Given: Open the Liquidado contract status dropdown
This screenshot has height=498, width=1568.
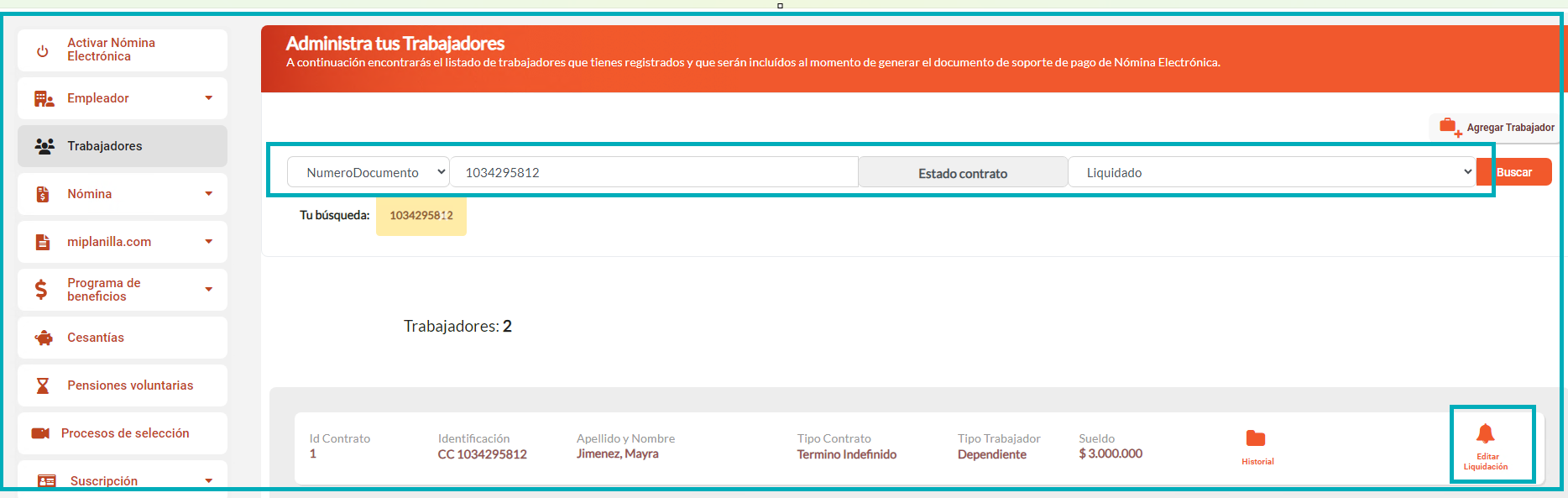Looking at the screenshot, I should (x=1271, y=172).
